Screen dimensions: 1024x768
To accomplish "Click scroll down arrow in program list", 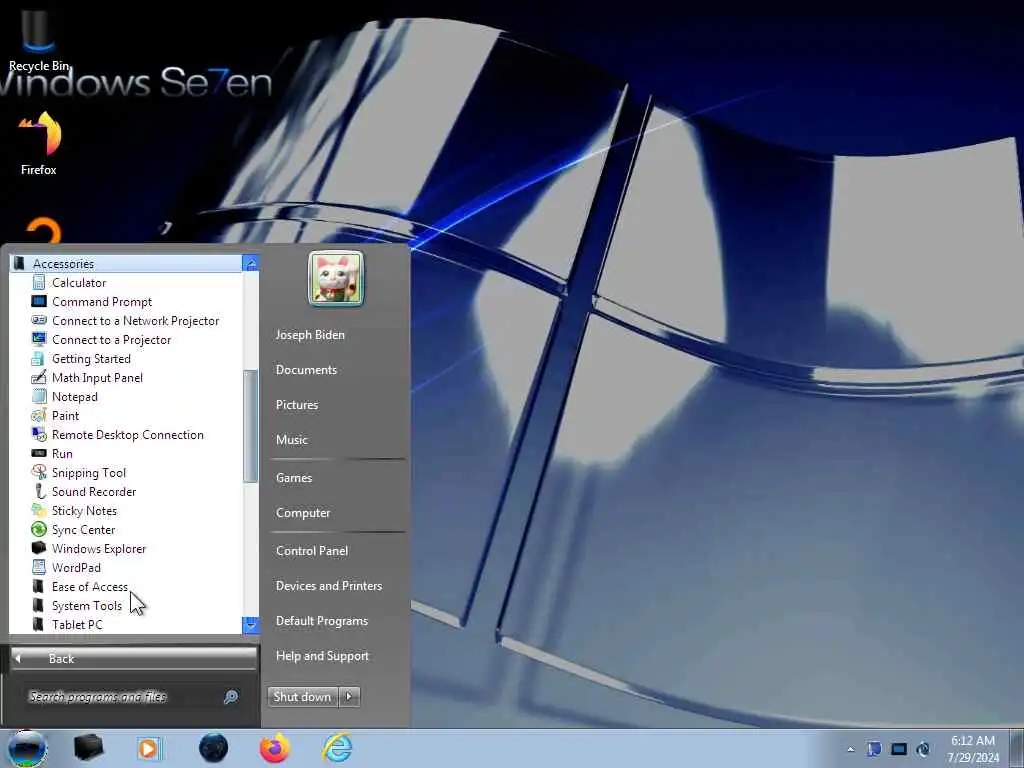I will pos(250,625).
